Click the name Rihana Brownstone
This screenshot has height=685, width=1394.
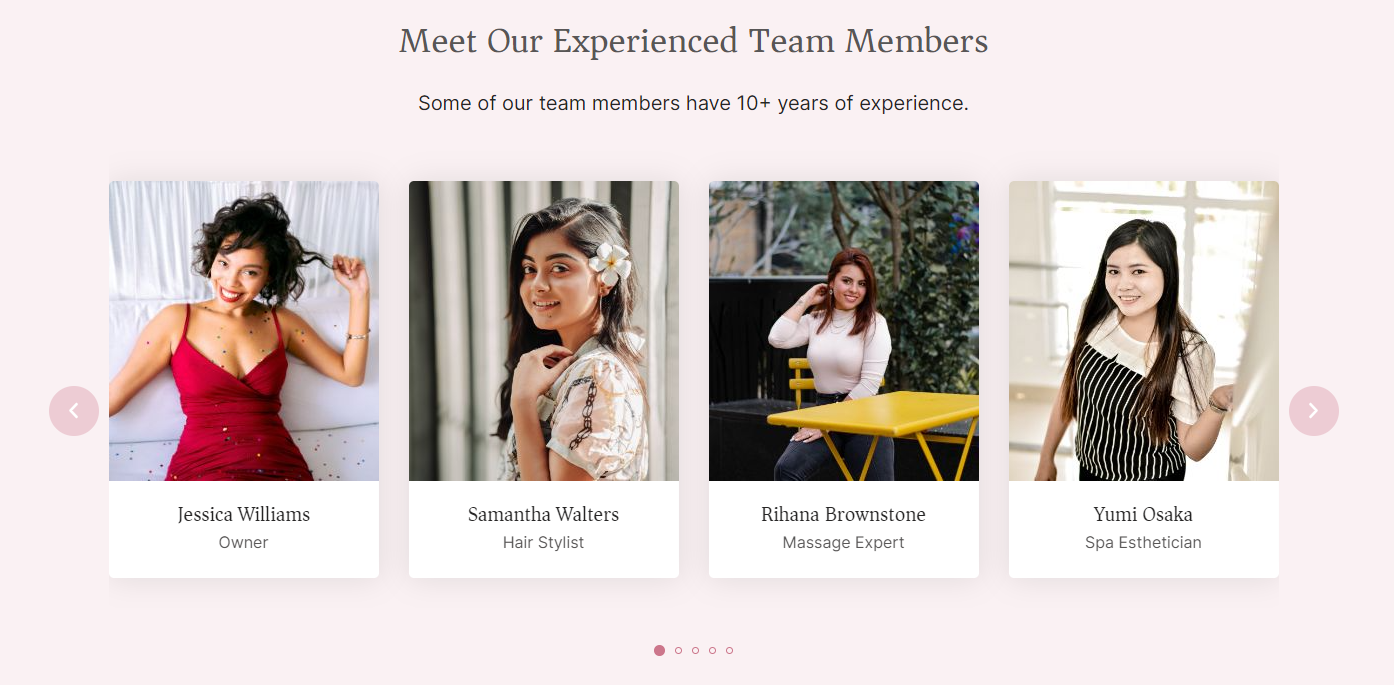click(843, 514)
